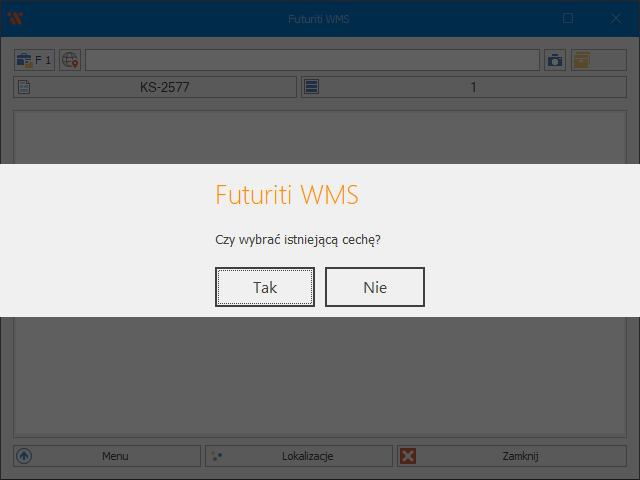Select the KS-2577 document field
The image size is (640, 480).
[x=165, y=87]
